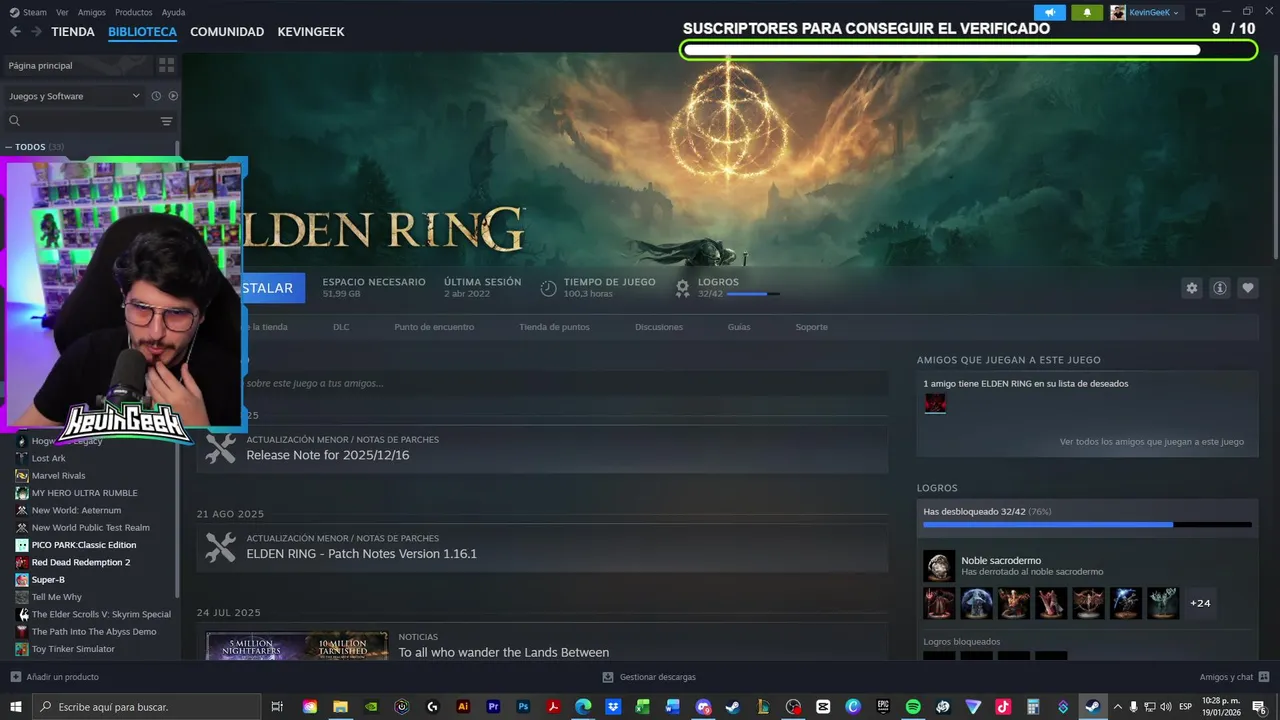Open the DLC tab for ELDEN RING

click(x=341, y=327)
